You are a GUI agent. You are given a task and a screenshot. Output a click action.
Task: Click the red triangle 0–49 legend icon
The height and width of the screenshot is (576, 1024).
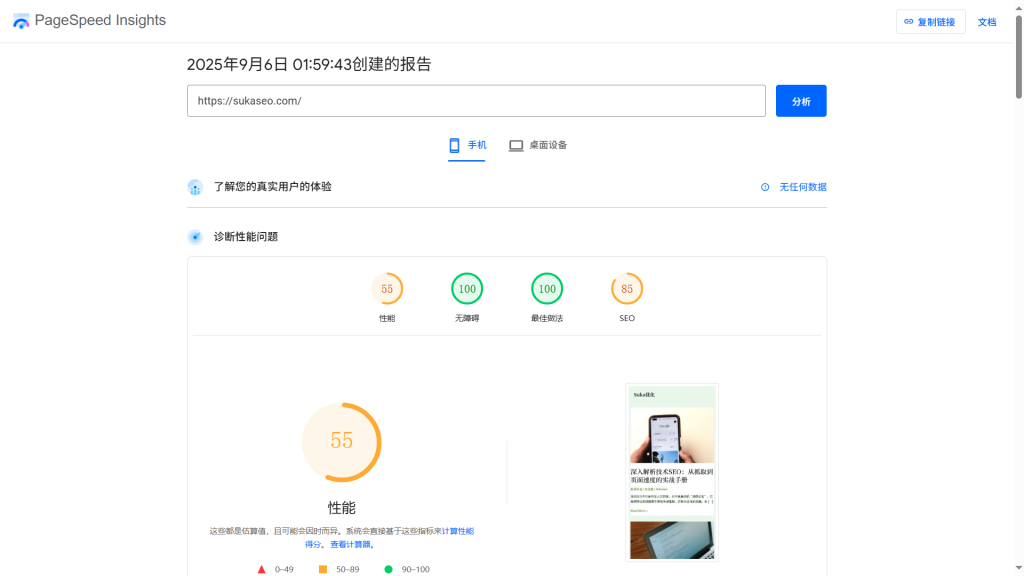tap(261, 569)
